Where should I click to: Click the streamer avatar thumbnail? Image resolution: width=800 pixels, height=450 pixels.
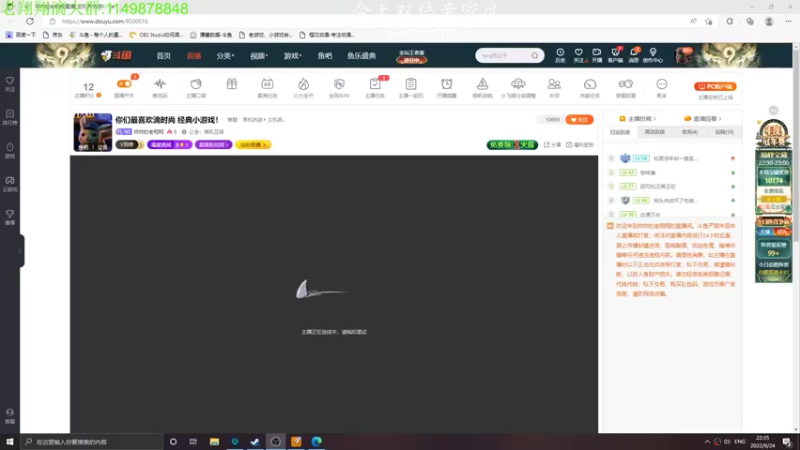[x=93, y=132]
